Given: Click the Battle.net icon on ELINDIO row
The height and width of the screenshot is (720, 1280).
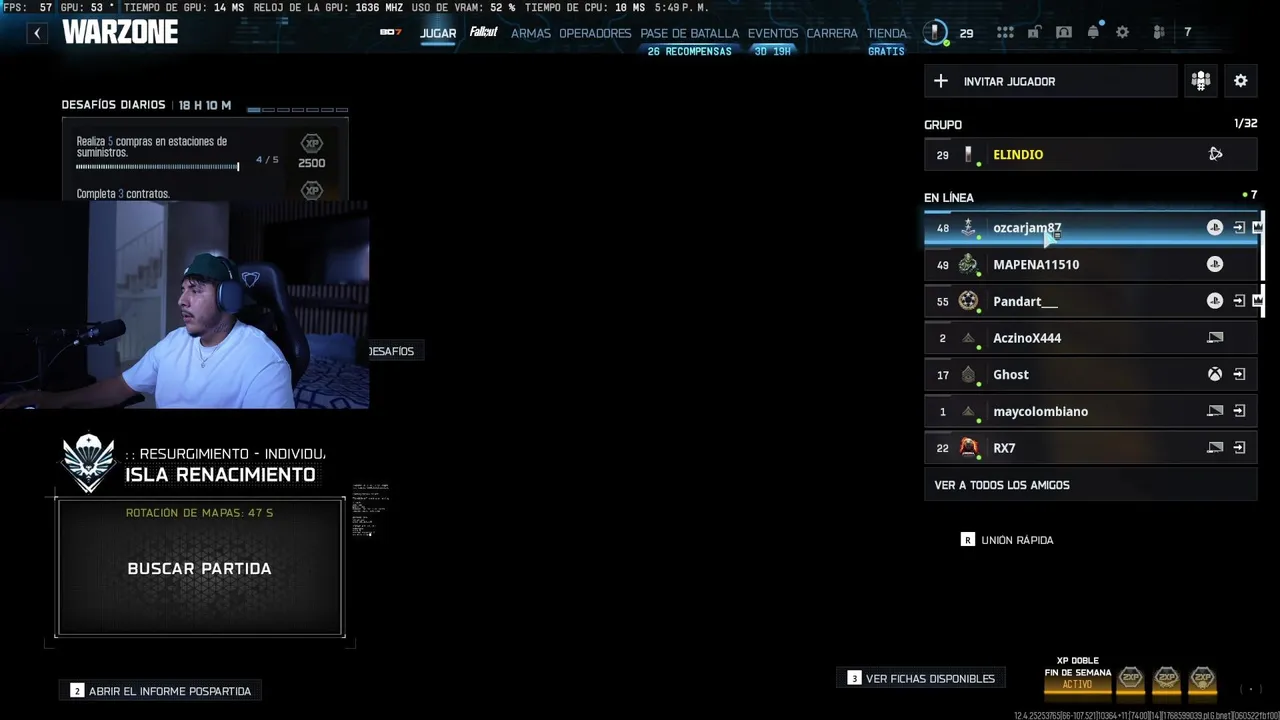Looking at the screenshot, I should click(1215, 154).
